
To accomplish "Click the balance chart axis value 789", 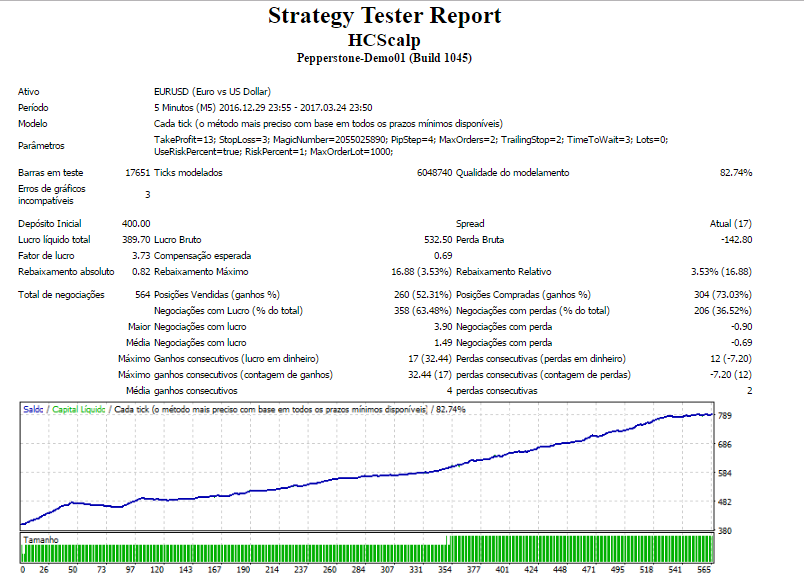I will click(725, 416).
